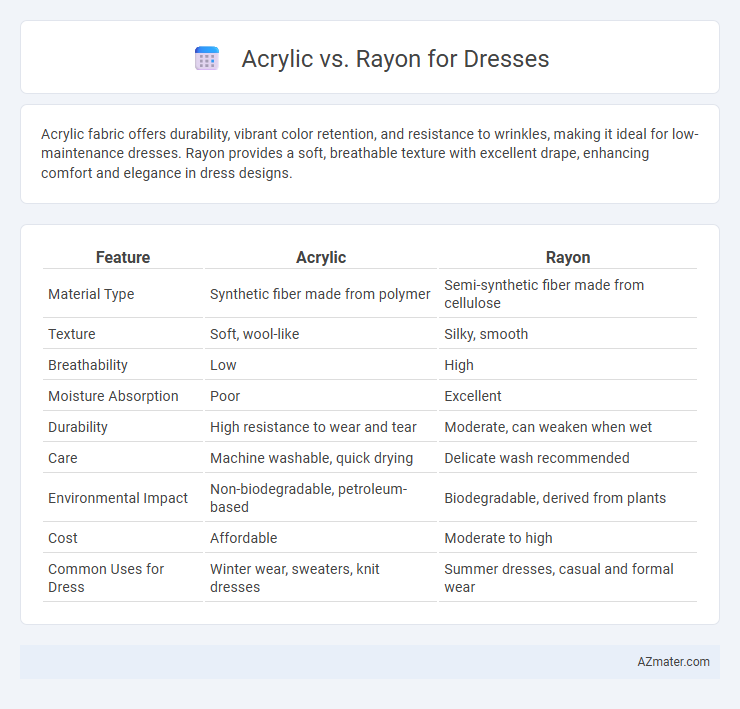Click the 'Cost' row label
The height and width of the screenshot is (709, 740).
(x=63, y=538)
